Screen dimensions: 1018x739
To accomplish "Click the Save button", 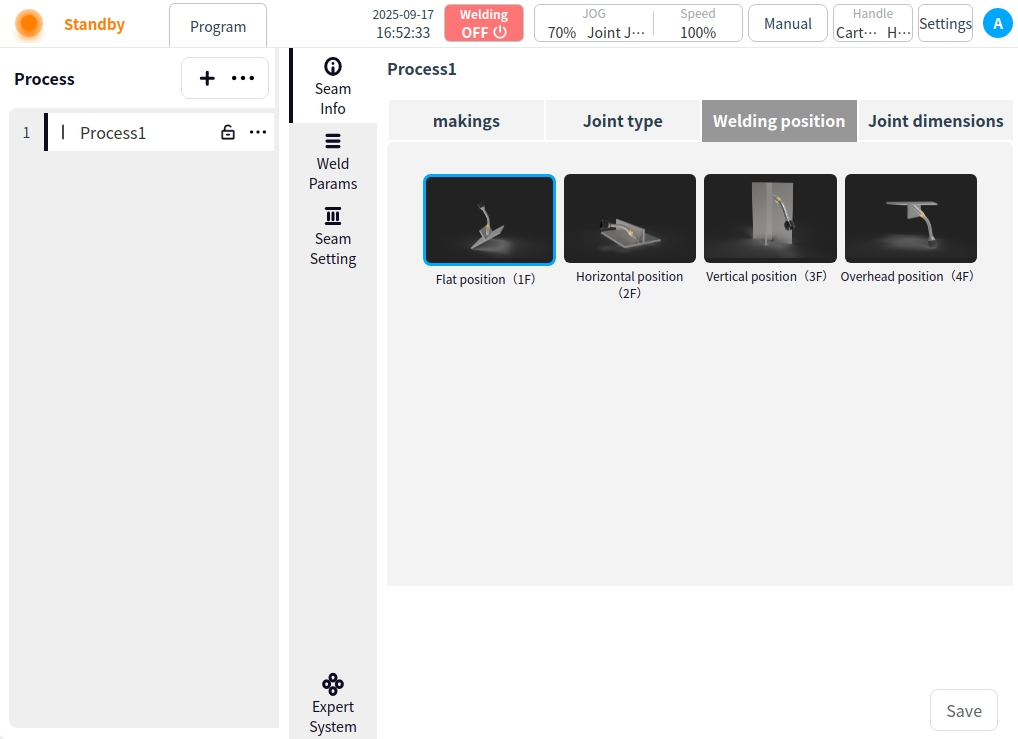I will click(x=963, y=711).
